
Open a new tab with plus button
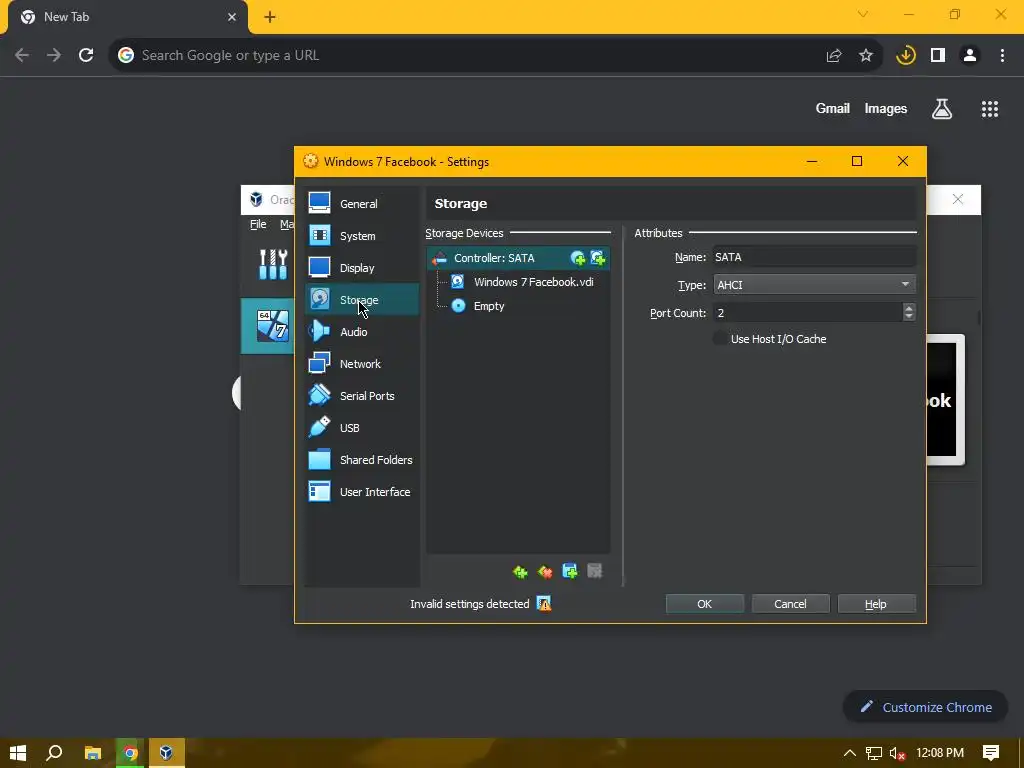[270, 17]
